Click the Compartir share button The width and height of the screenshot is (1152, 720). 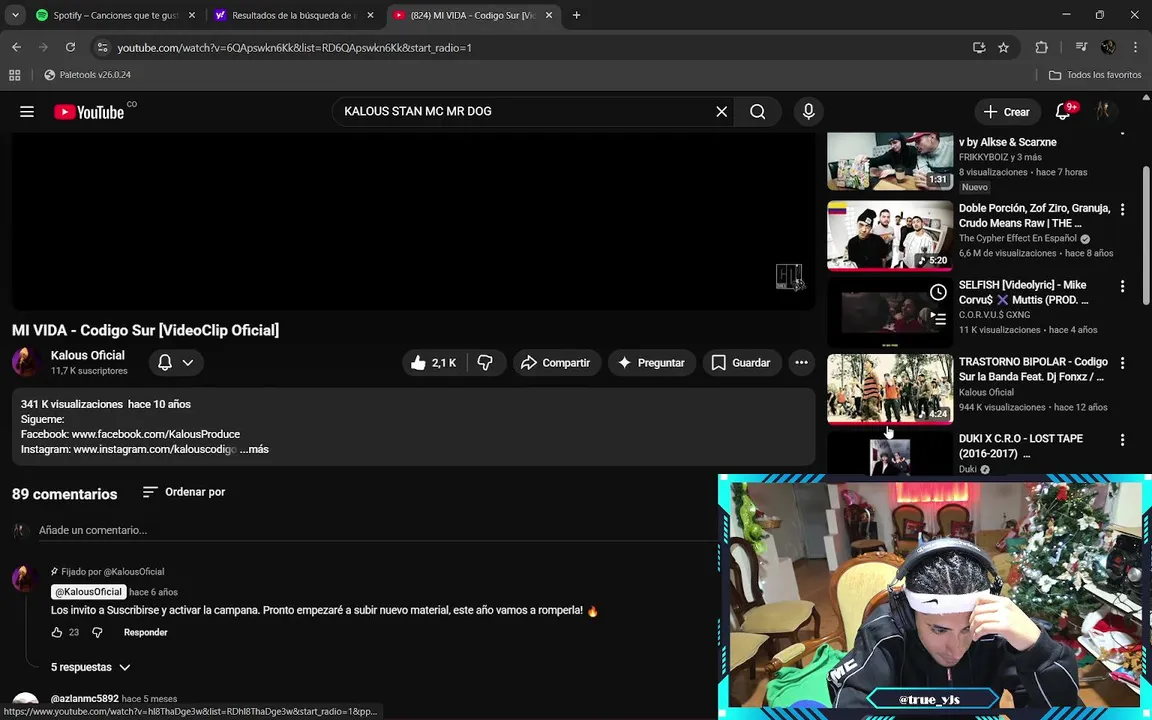click(556, 363)
